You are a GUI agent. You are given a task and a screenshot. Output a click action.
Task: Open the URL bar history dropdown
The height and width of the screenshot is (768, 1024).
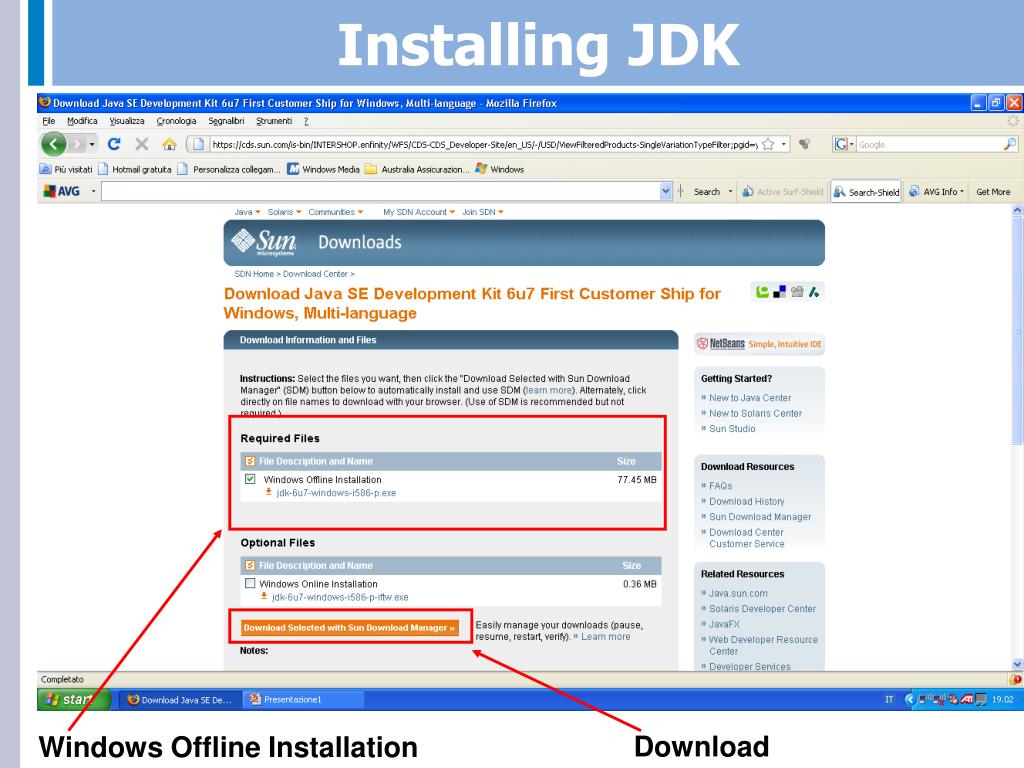click(784, 144)
